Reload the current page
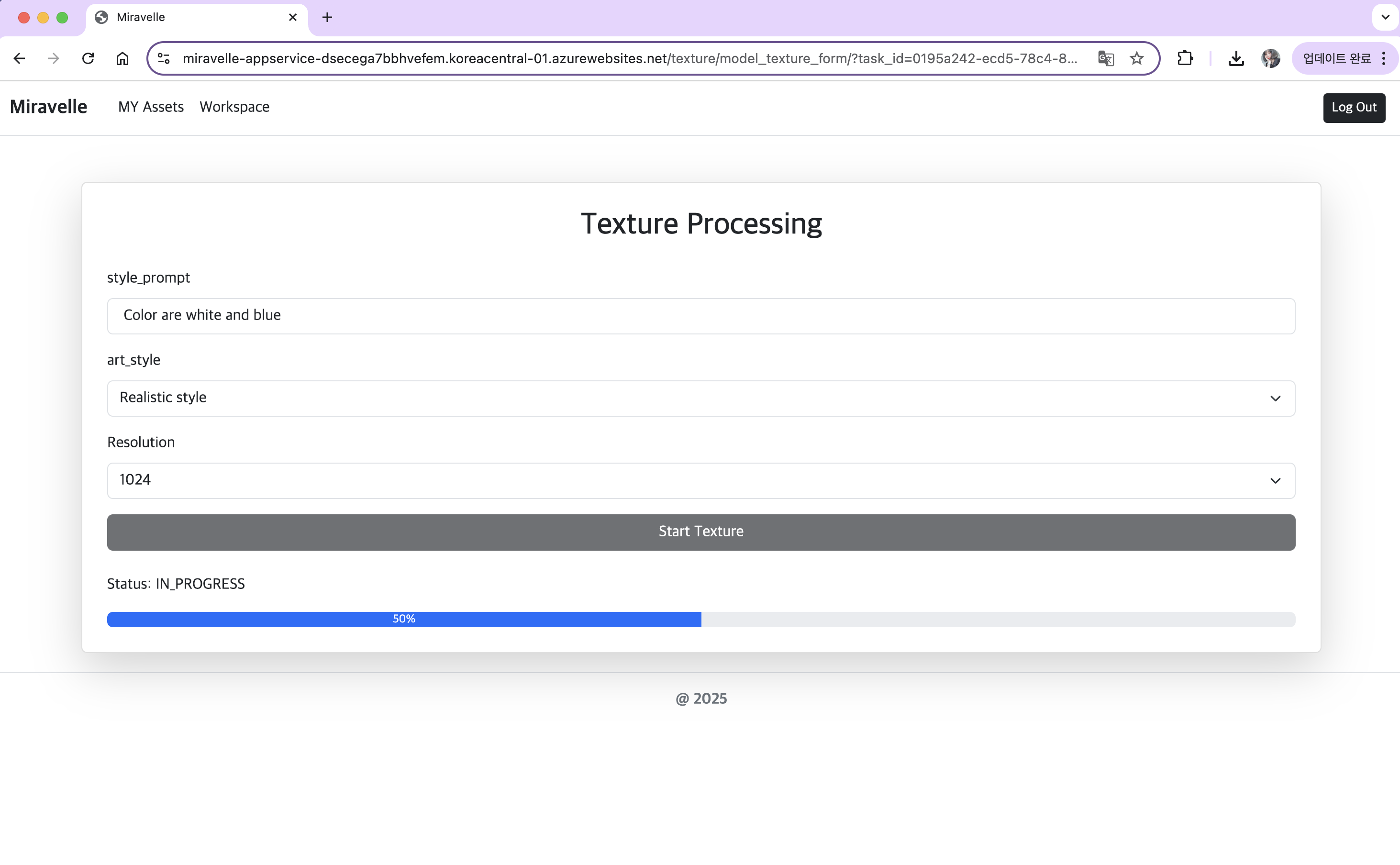Viewport: 1400px width, 865px height. [x=88, y=58]
